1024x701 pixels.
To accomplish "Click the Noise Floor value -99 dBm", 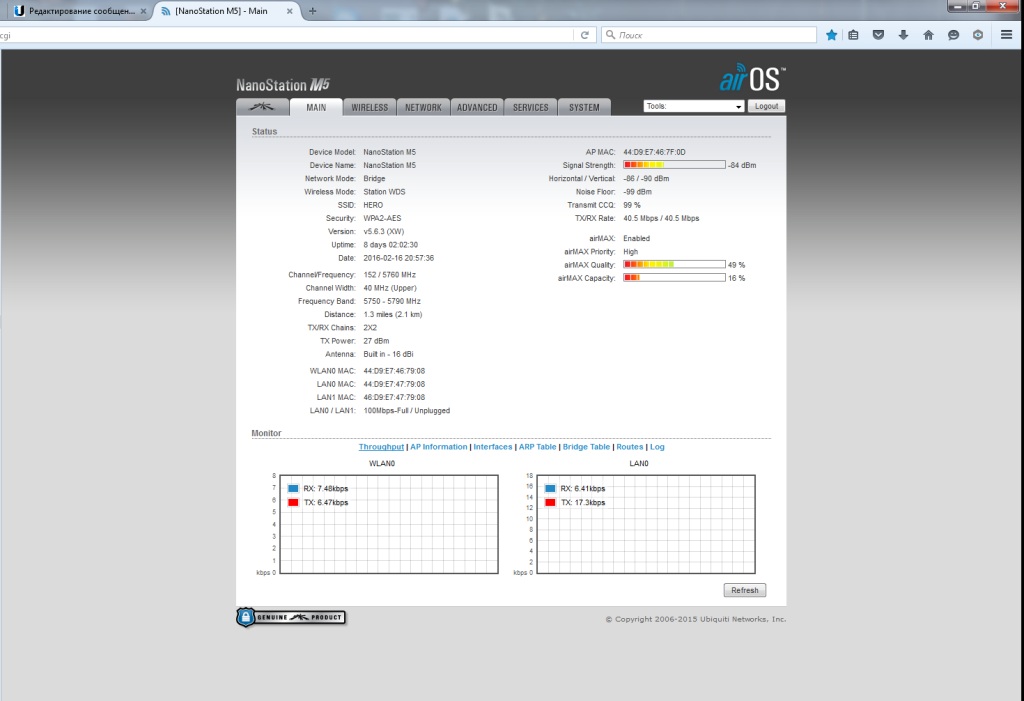I will (637, 192).
